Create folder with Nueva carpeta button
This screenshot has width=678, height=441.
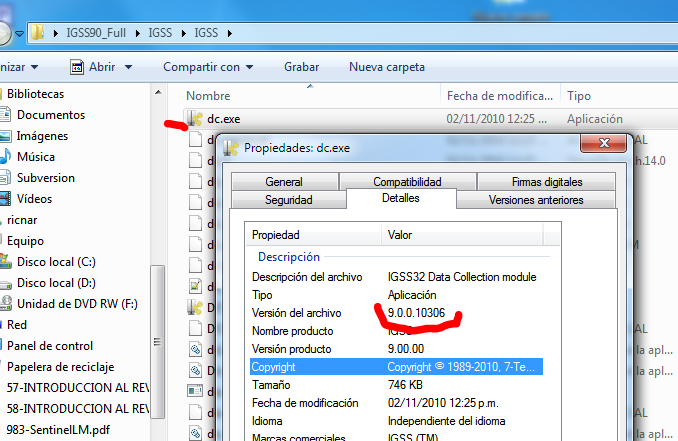click(386, 67)
